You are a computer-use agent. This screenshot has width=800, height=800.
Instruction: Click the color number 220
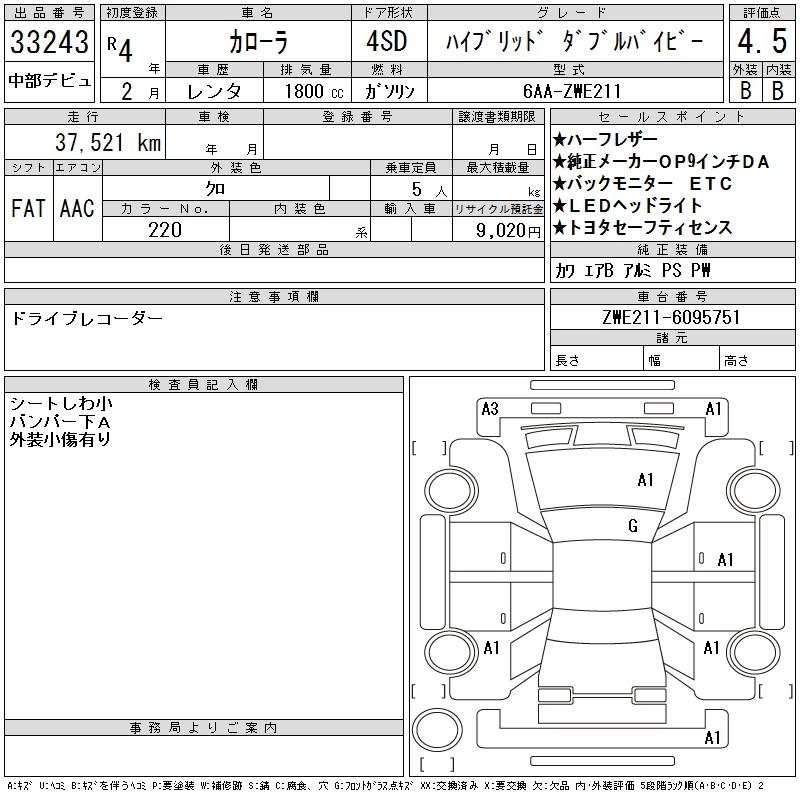point(164,230)
